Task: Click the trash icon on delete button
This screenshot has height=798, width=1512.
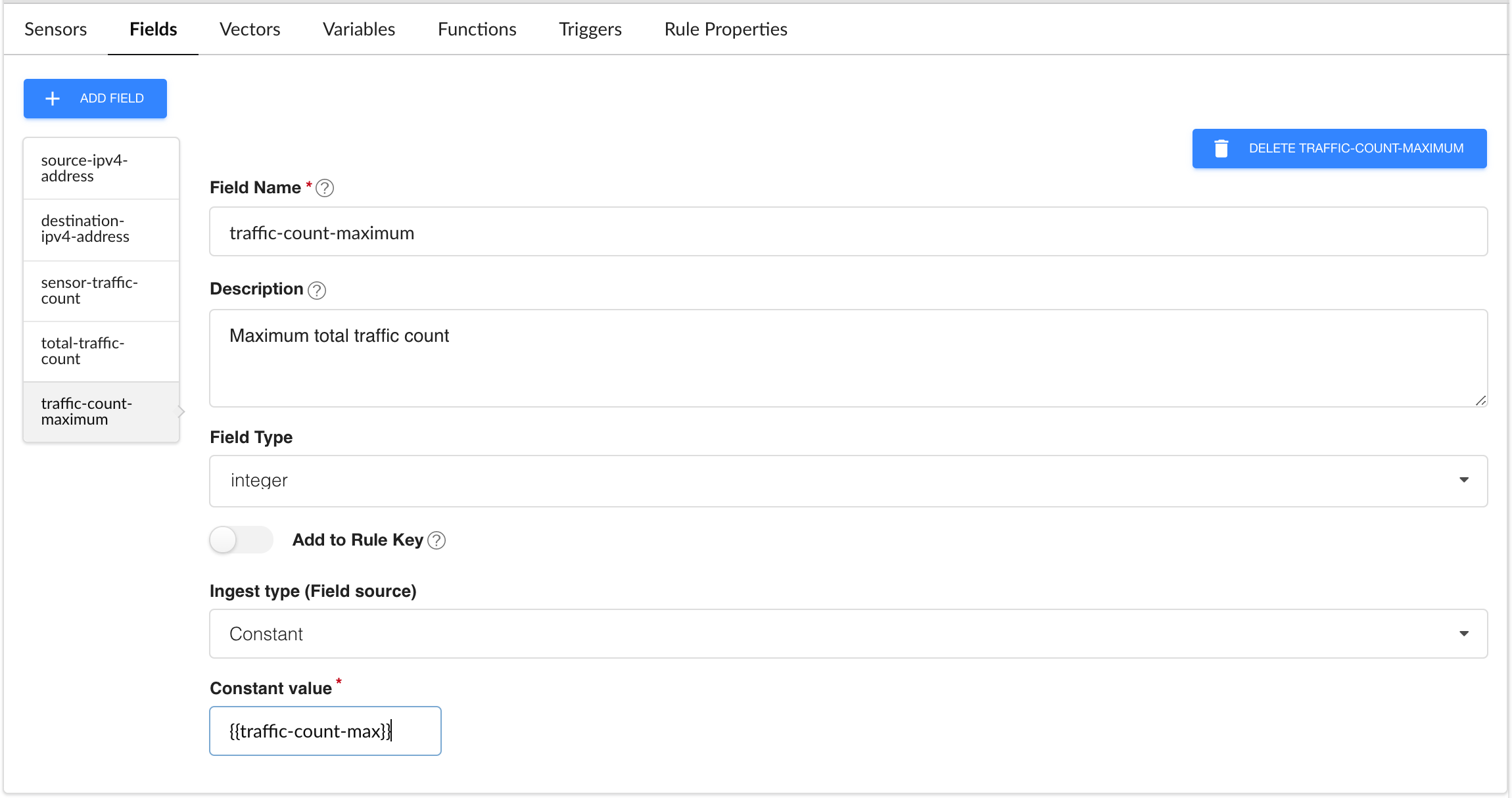Action: 1221,149
